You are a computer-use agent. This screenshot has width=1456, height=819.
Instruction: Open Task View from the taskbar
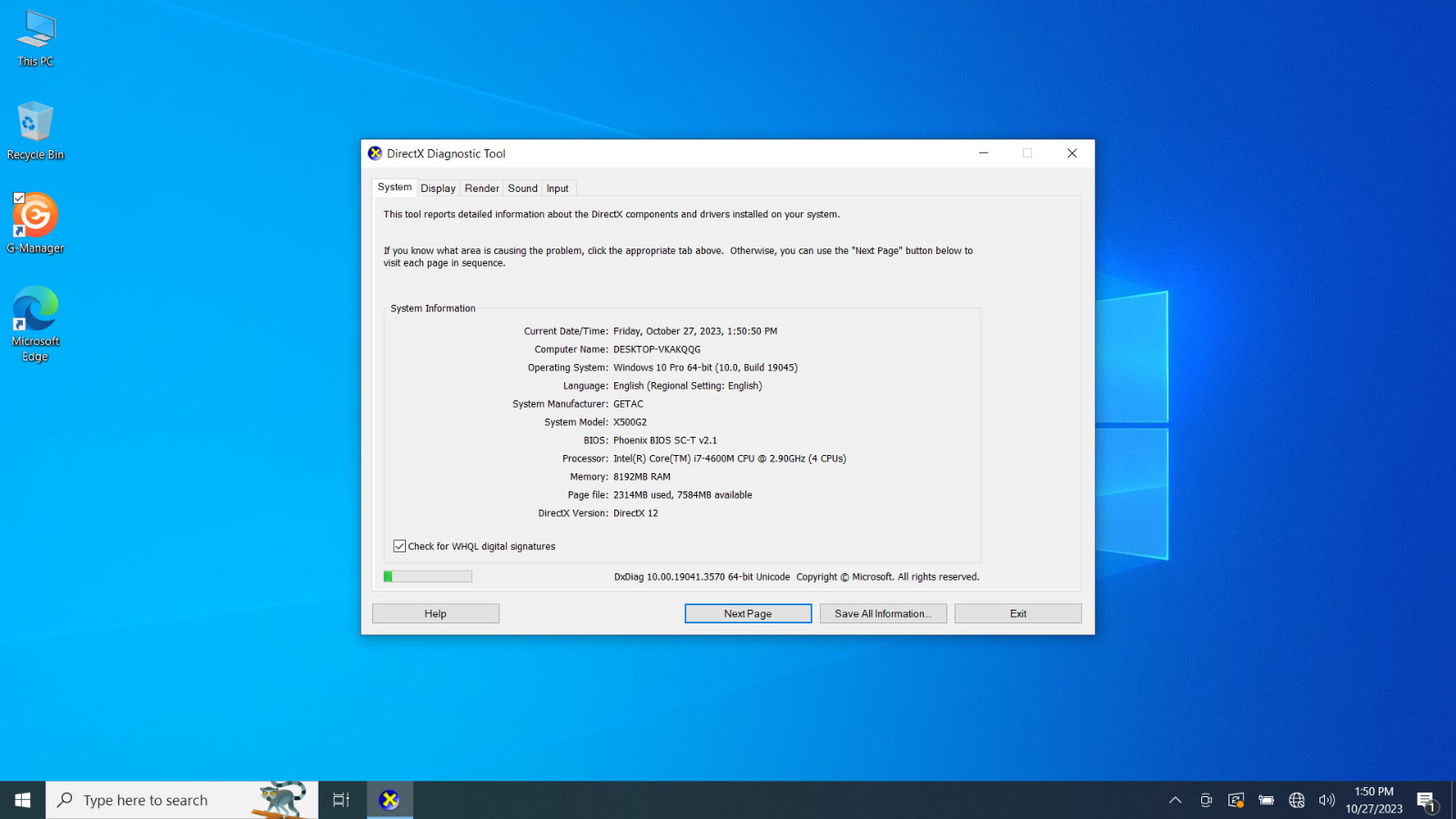pyautogui.click(x=341, y=800)
